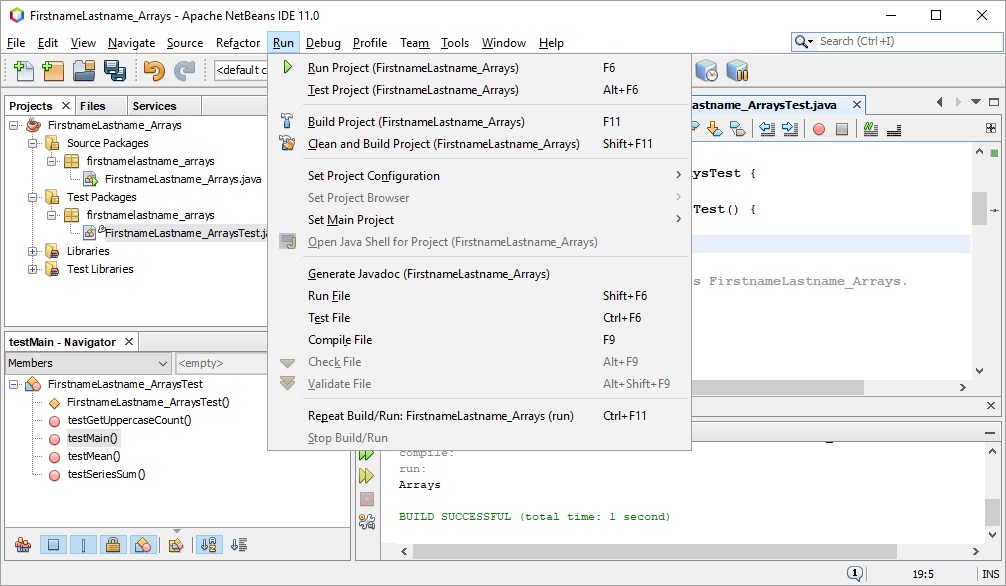The width and height of the screenshot is (1006, 586).
Task: Expand the Libraries node
Action: tap(32, 251)
